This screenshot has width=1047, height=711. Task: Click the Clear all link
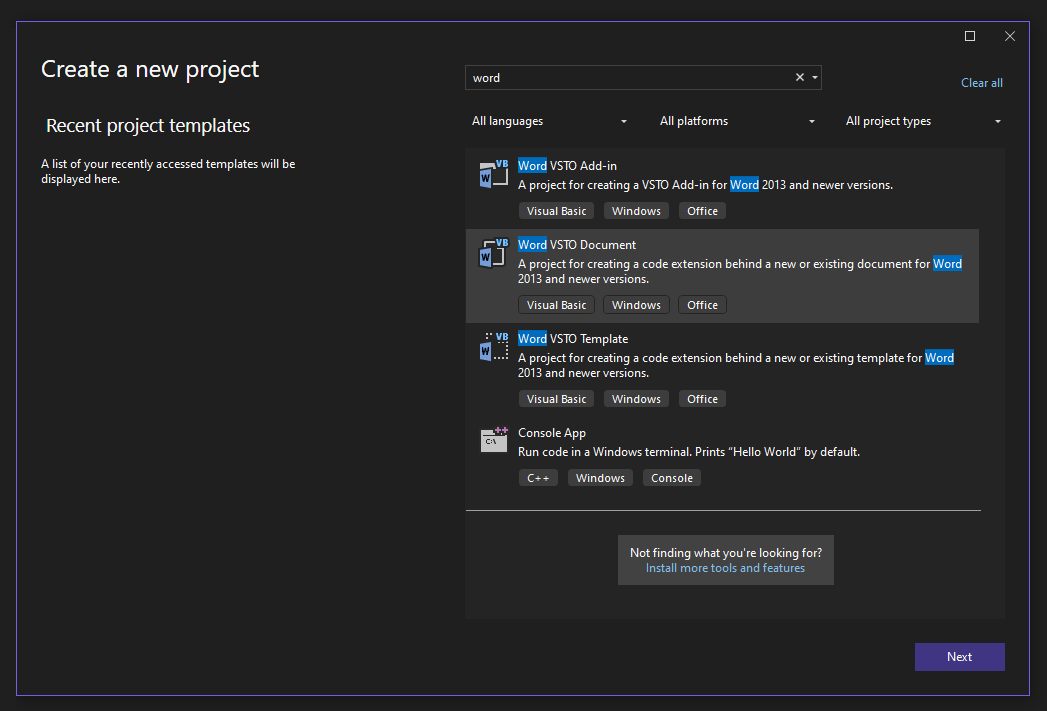pyautogui.click(x=982, y=83)
